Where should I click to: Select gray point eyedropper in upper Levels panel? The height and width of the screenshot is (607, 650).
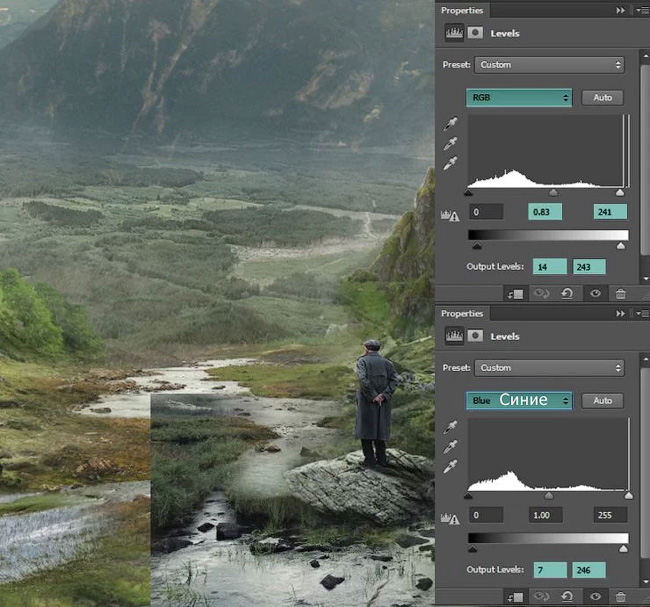pos(450,143)
